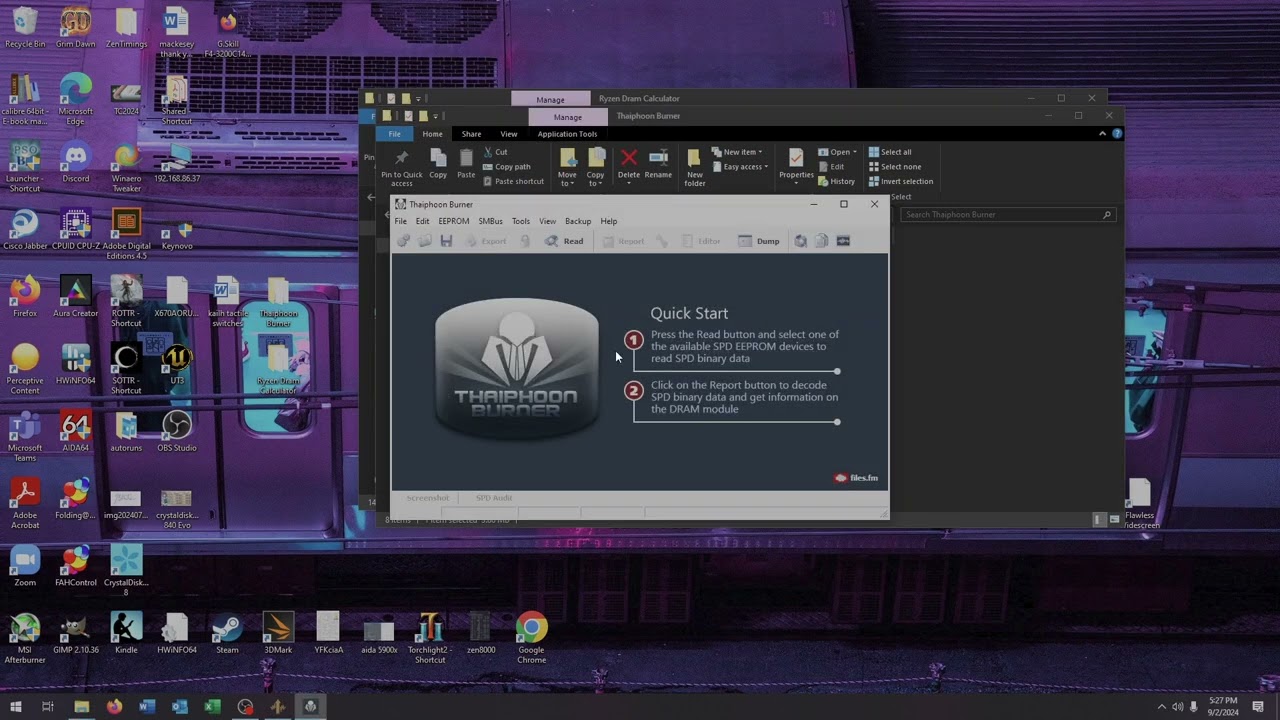Select the Google Chrome desktop shortcut

point(531,638)
